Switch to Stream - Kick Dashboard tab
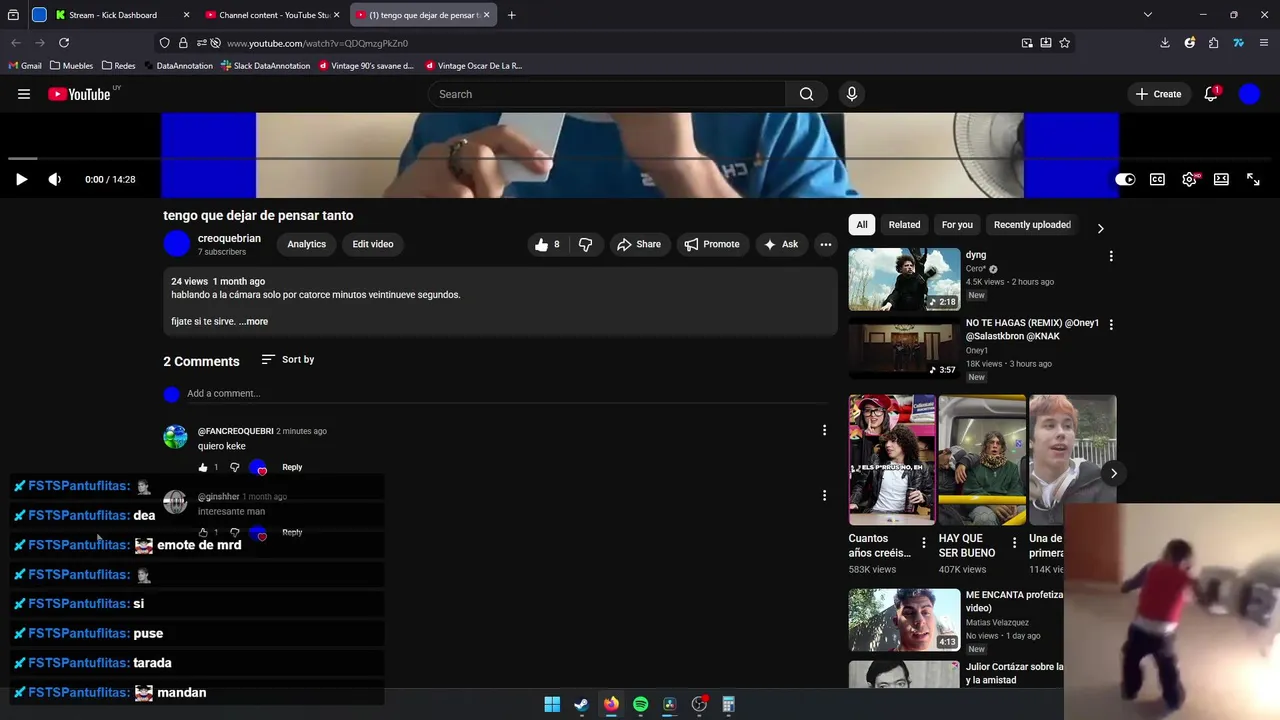 pyautogui.click(x=123, y=15)
